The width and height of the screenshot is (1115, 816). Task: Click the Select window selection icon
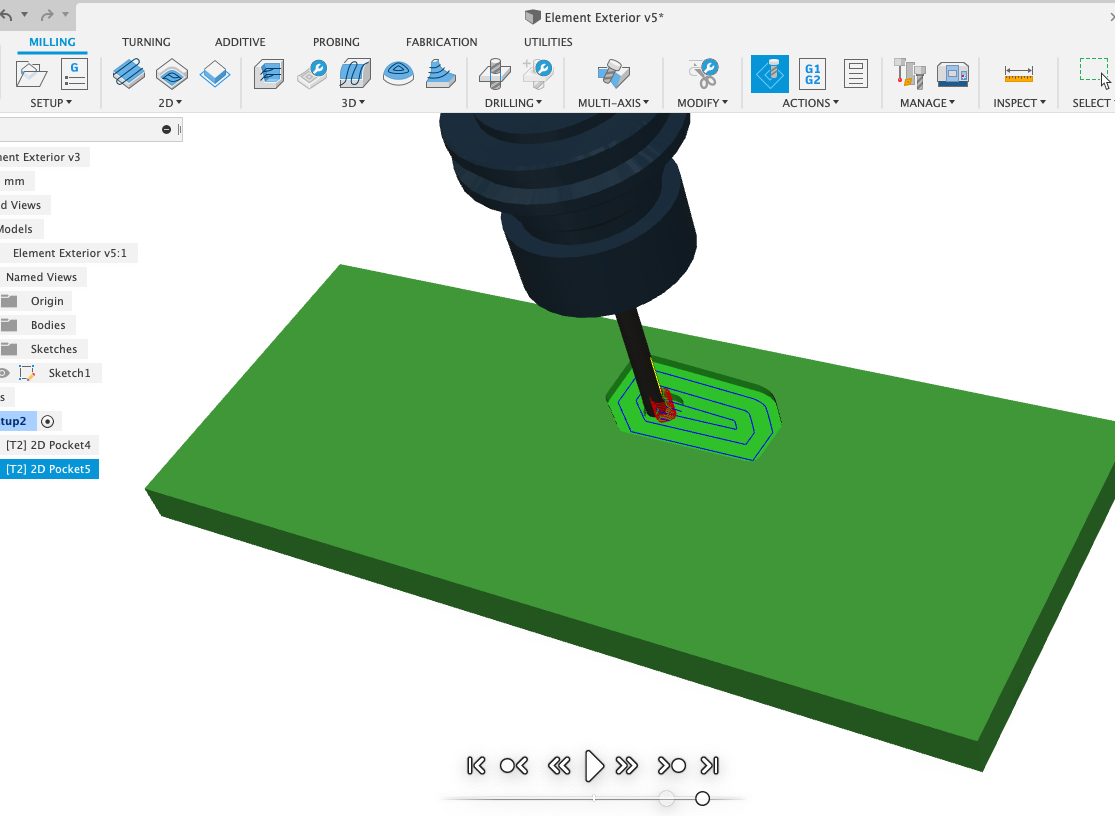[x=1094, y=73]
